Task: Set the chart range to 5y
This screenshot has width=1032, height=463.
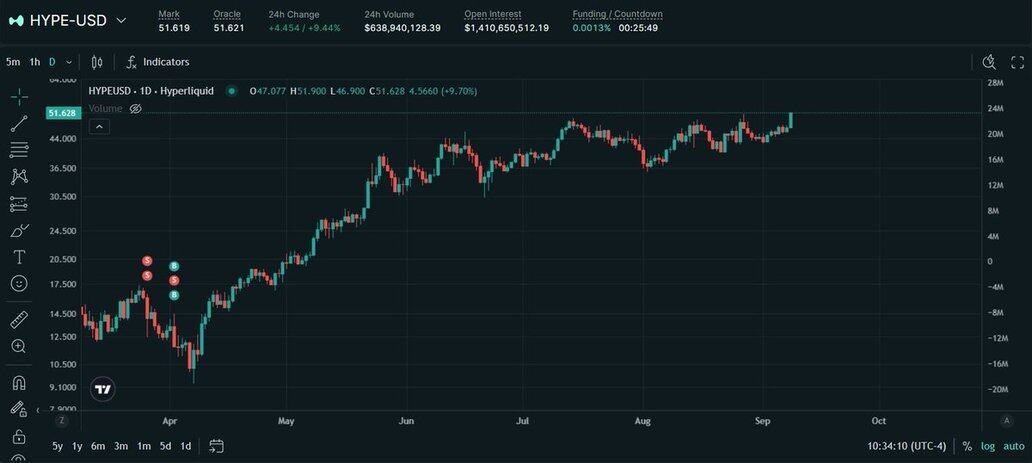Action: [x=57, y=447]
